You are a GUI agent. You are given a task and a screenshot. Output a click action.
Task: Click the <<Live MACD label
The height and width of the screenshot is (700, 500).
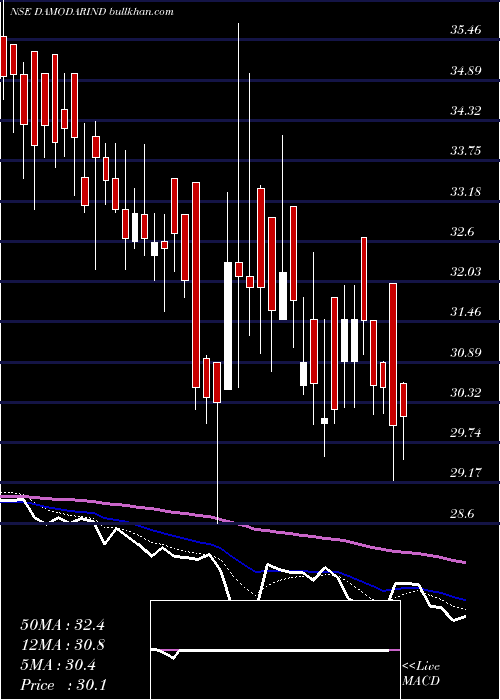tap(421, 674)
